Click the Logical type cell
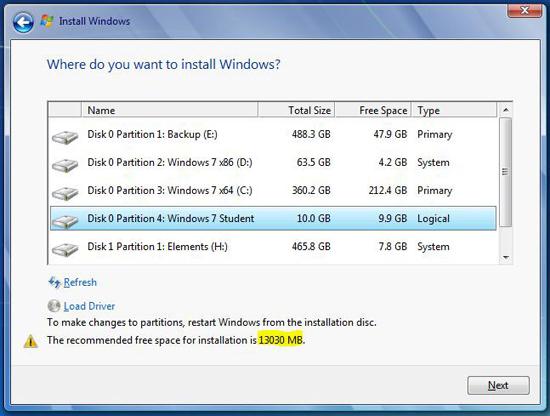 (433, 219)
